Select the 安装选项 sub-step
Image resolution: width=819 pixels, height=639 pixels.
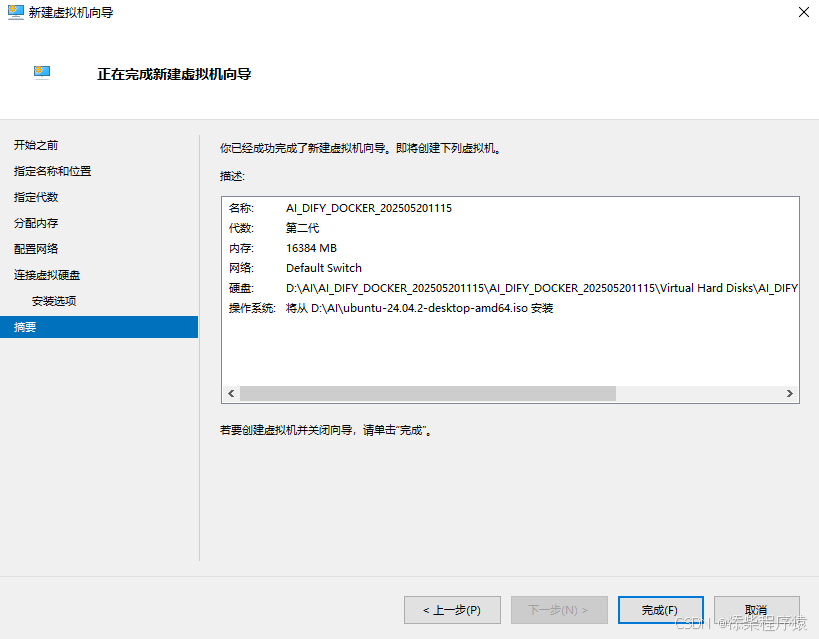[54, 301]
